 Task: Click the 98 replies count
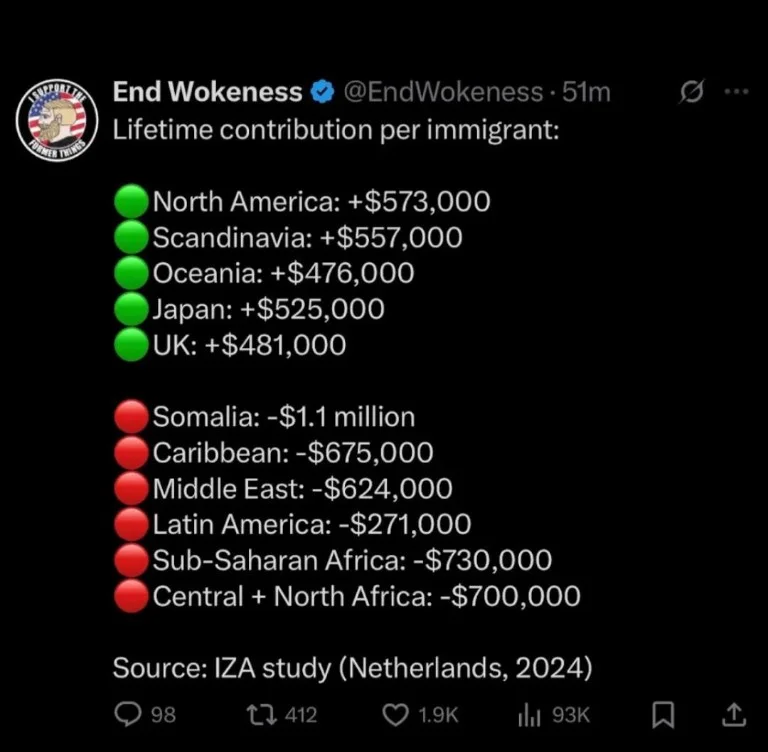pyautogui.click(x=163, y=715)
